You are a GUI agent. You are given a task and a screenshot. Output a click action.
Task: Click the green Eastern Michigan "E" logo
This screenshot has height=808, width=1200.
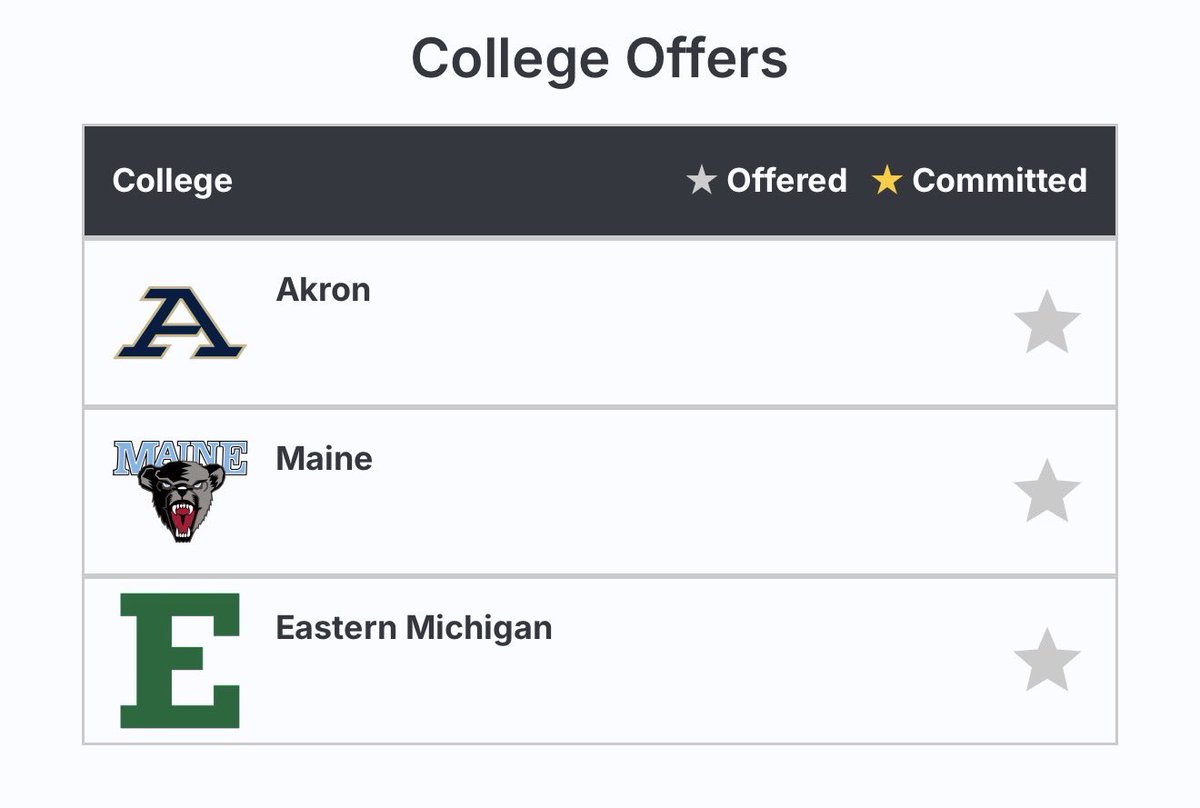pyautogui.click(x=180, y=660)
